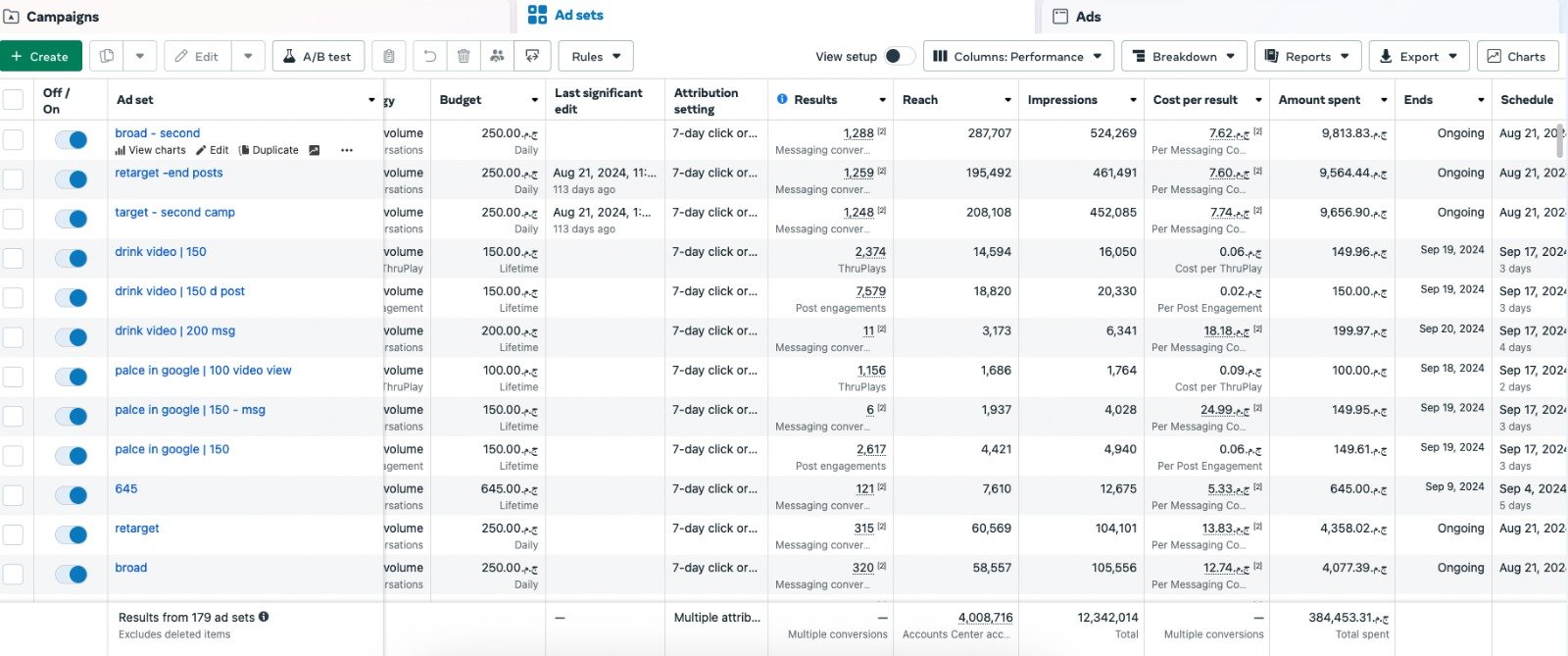Viewport: 1568px width, 656px height.
Task: Click the Results column info icon
Action: [x=782, y=100]
